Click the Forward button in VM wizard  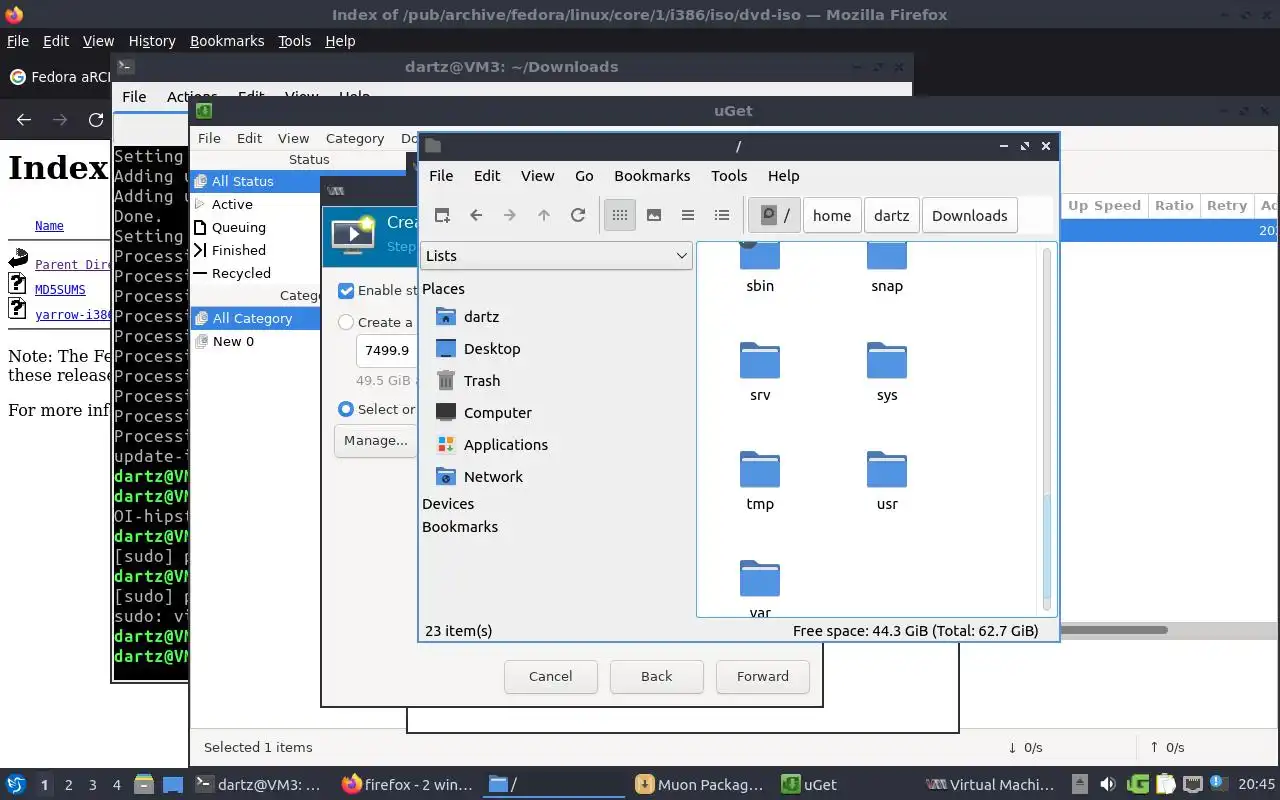[x=763, y=677]
